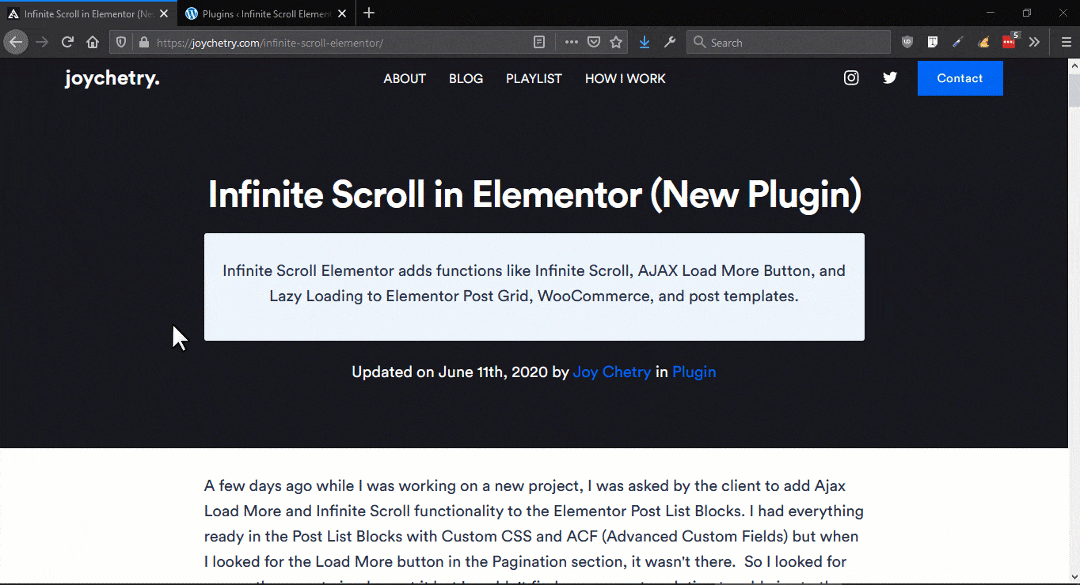Screen dimensions: 1080x585
Task: View site security padlock info
Action: point(143,42)
